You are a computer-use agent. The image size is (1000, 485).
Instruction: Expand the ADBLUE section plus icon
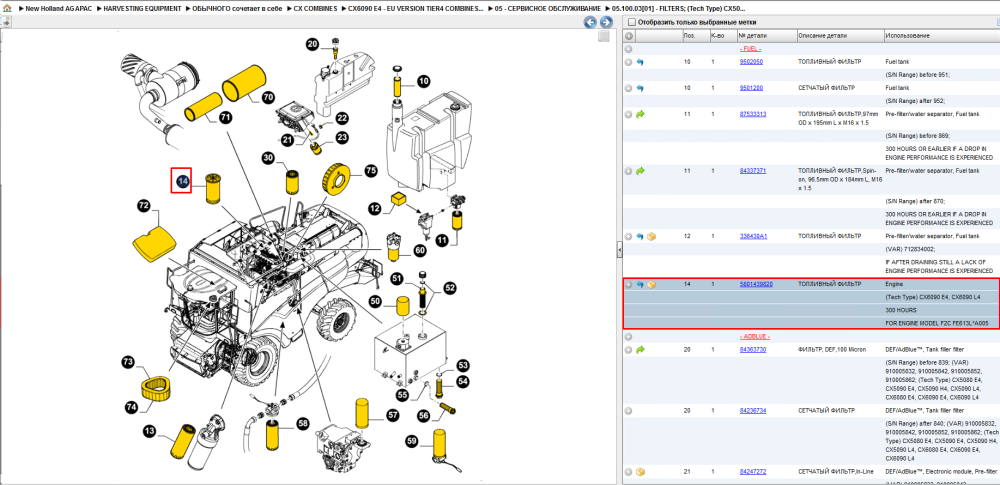pyautogui.click(x=629, y=336)
